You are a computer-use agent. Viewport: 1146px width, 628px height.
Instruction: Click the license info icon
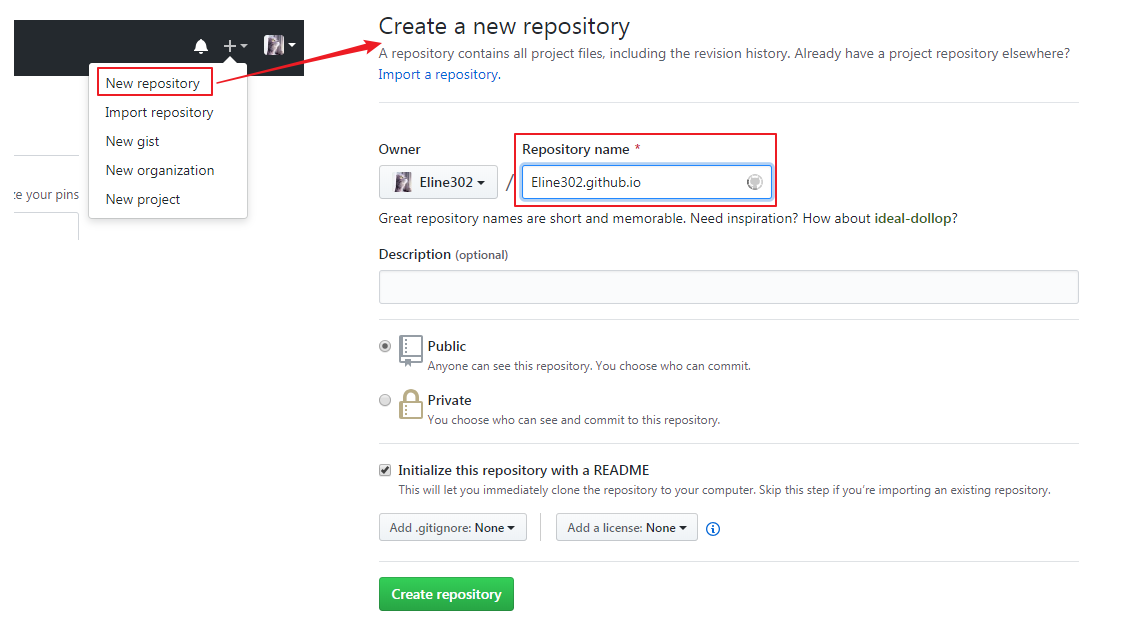coord(713,529)
